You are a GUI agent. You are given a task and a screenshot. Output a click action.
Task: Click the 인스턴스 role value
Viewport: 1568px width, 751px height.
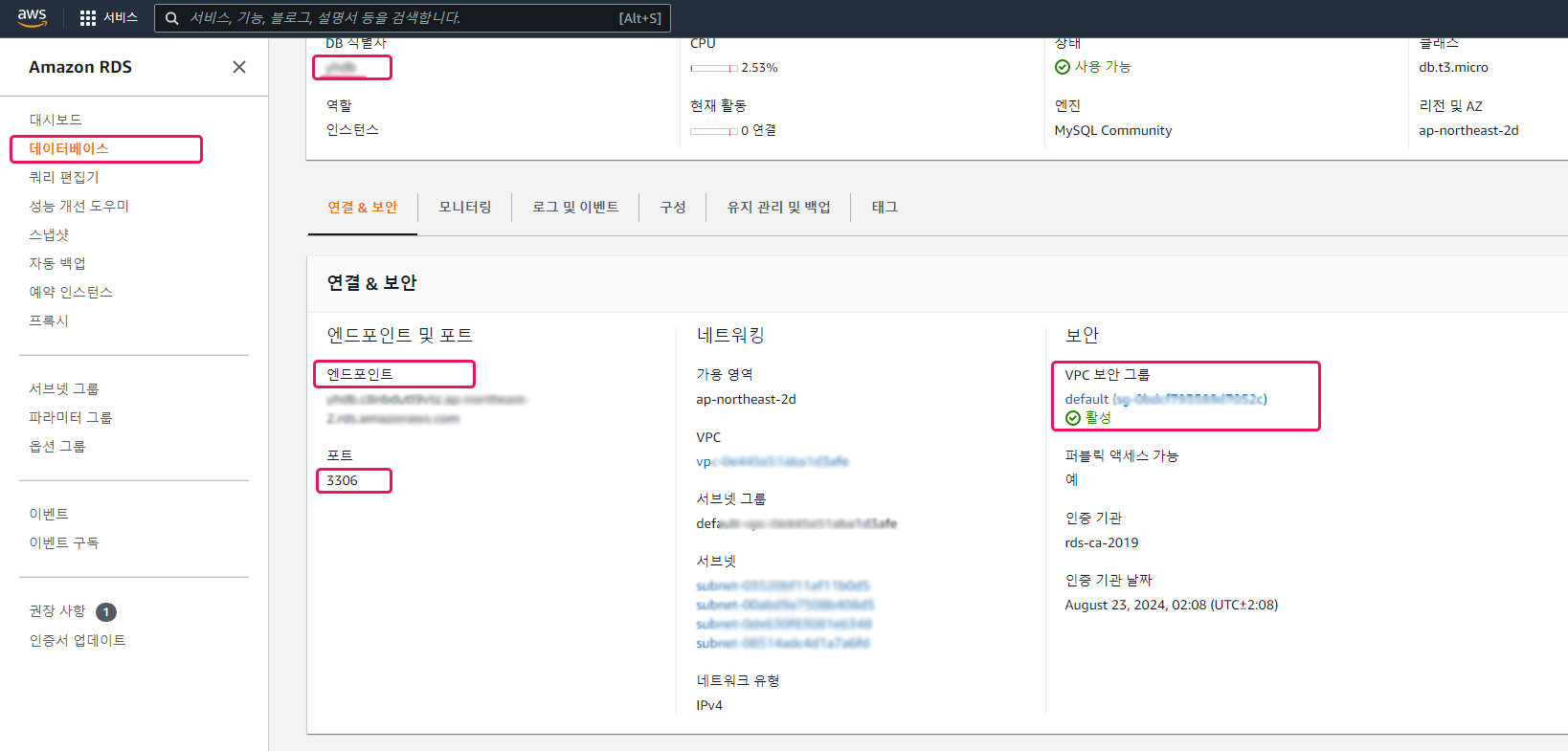(x=352, y=129)
